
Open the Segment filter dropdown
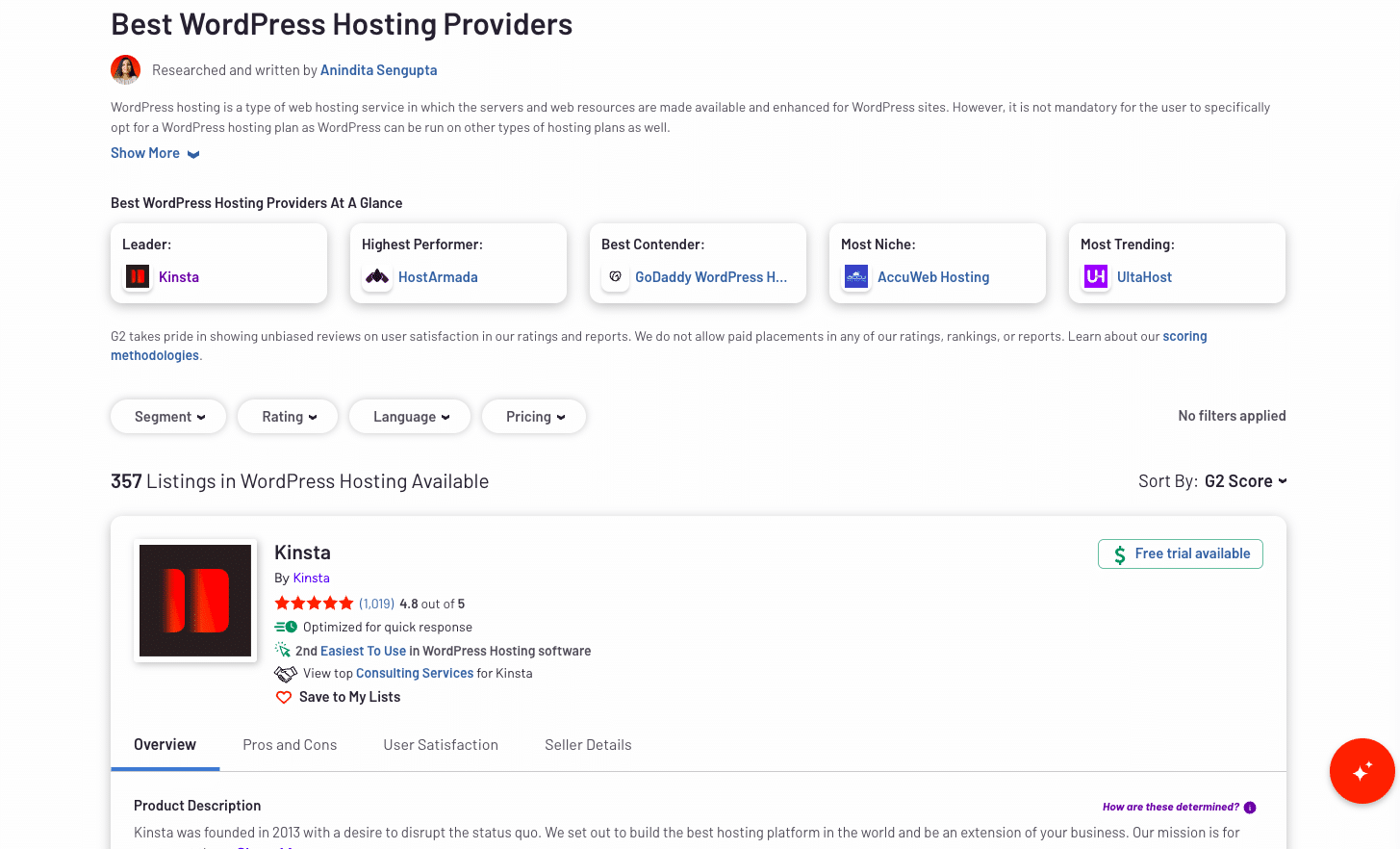click(168, 416)
